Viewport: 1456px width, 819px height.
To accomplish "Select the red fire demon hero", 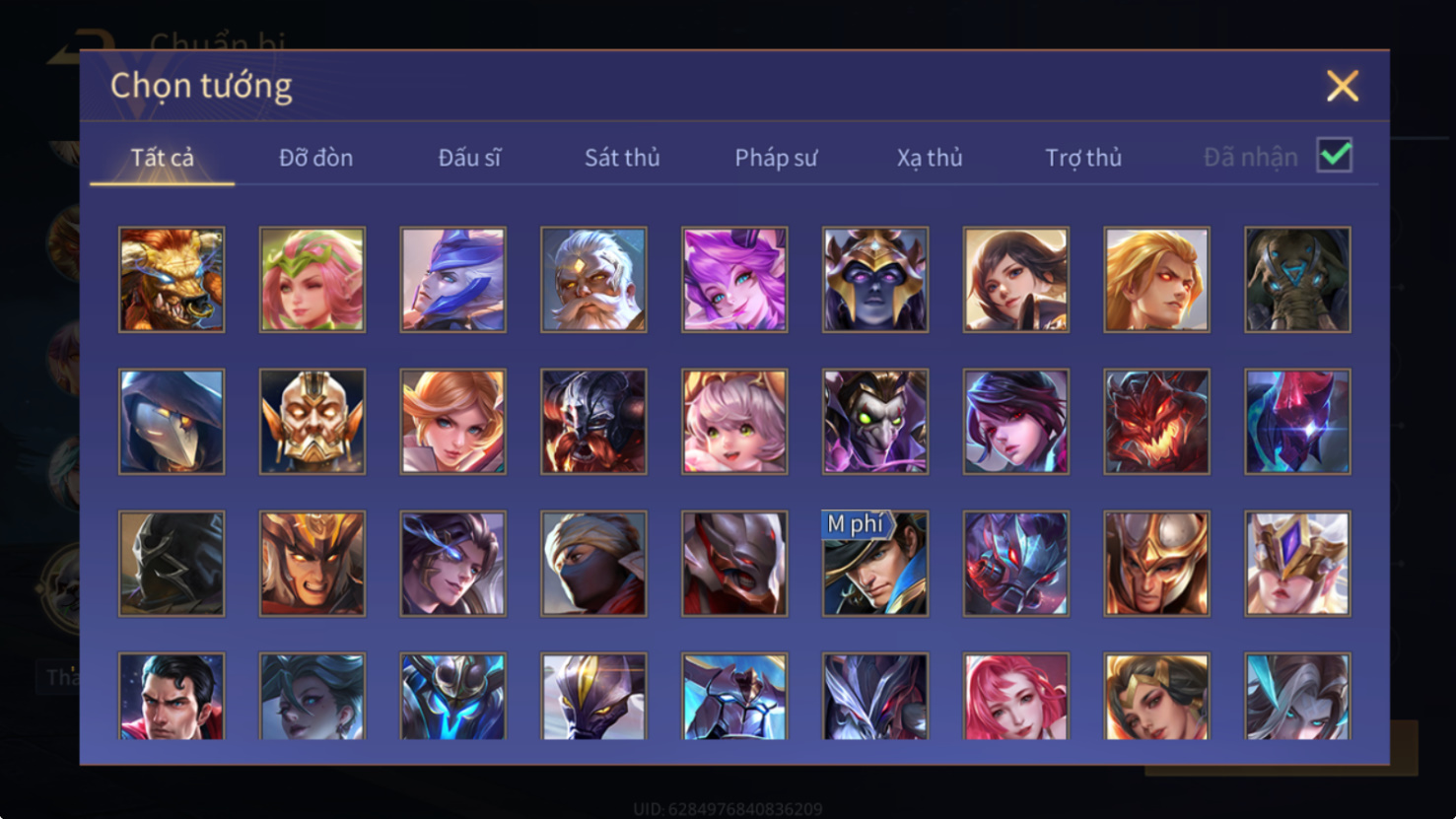I will [1156, 422].
